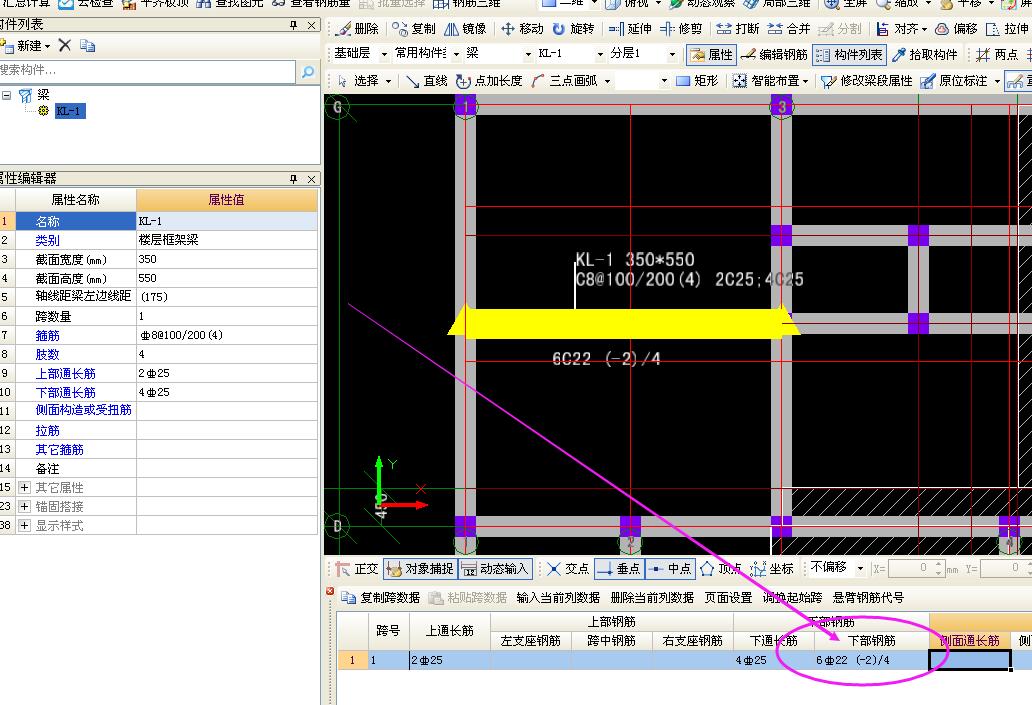
Task: Click the 搜索构件 search input field
Action: click(x=147, y=70)
